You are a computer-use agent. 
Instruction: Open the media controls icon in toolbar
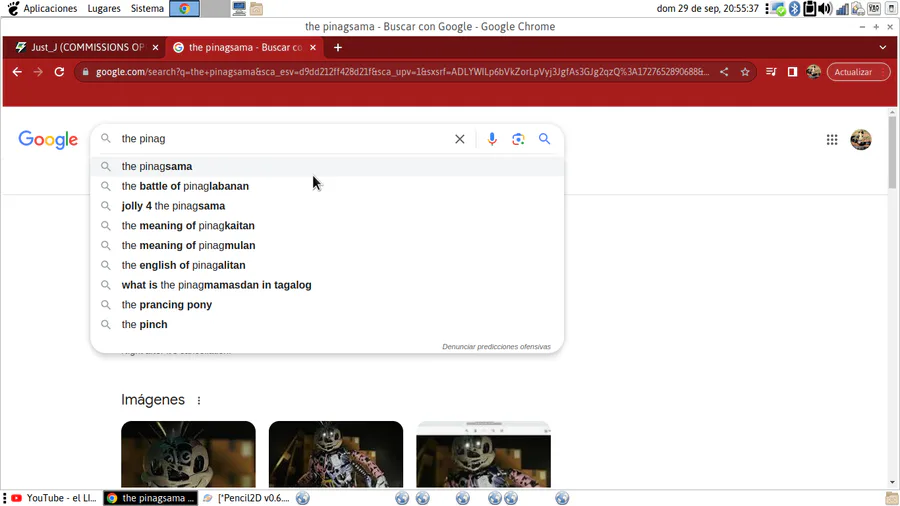click(771, 72)
